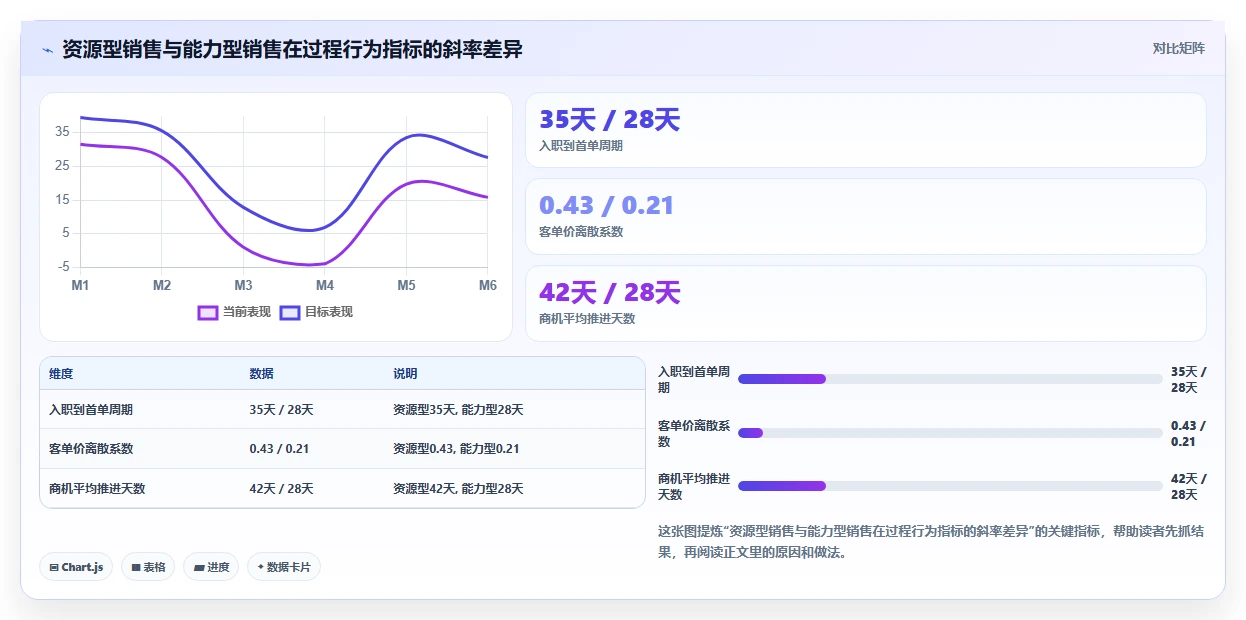This screenshot has height=620, width=1246.
Task: Toggle the 目标表现 legend swatch
Action: click(290, 312)
